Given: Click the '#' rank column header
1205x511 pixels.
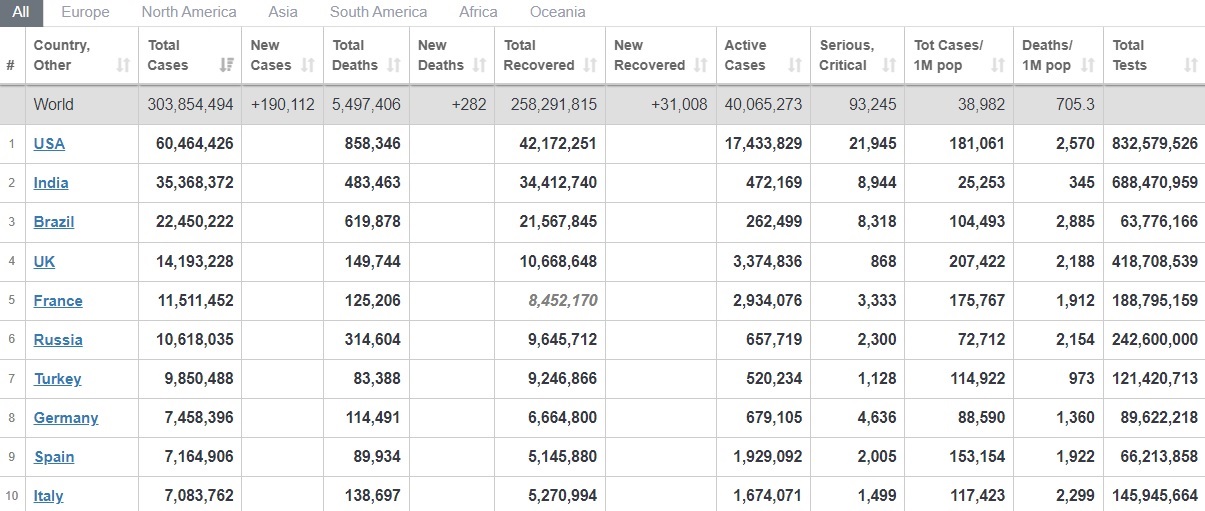Looking at the screenshot, I should (x=10, y=65).
